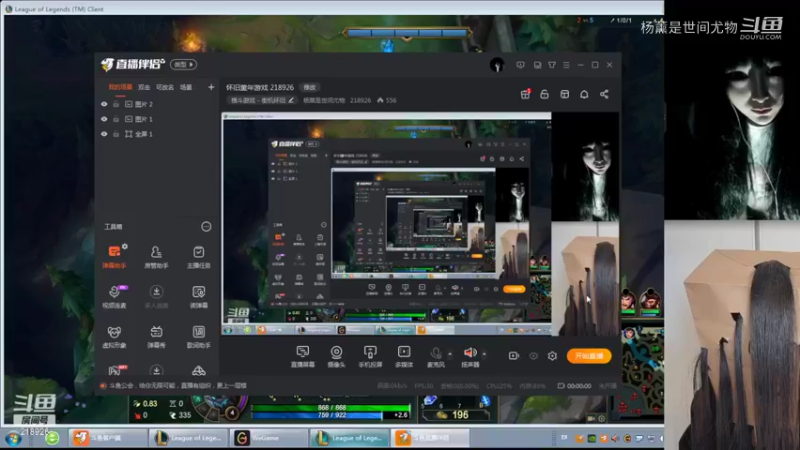Screen dimensions: 800x450
Task: Switch to the 我的场景 tab
Action: coord(120,87)
